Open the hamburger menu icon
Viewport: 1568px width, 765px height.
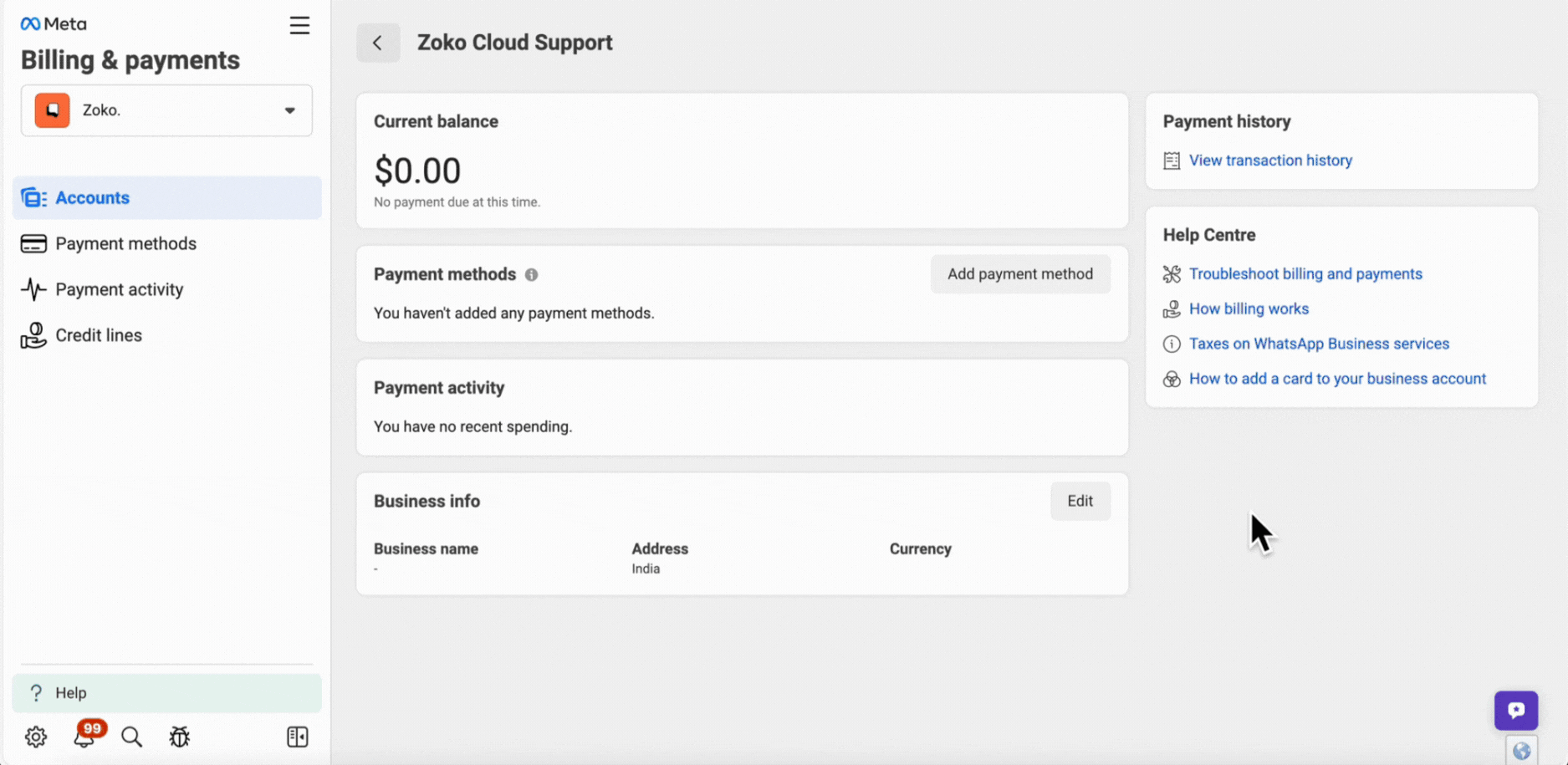tap(299, 25)
